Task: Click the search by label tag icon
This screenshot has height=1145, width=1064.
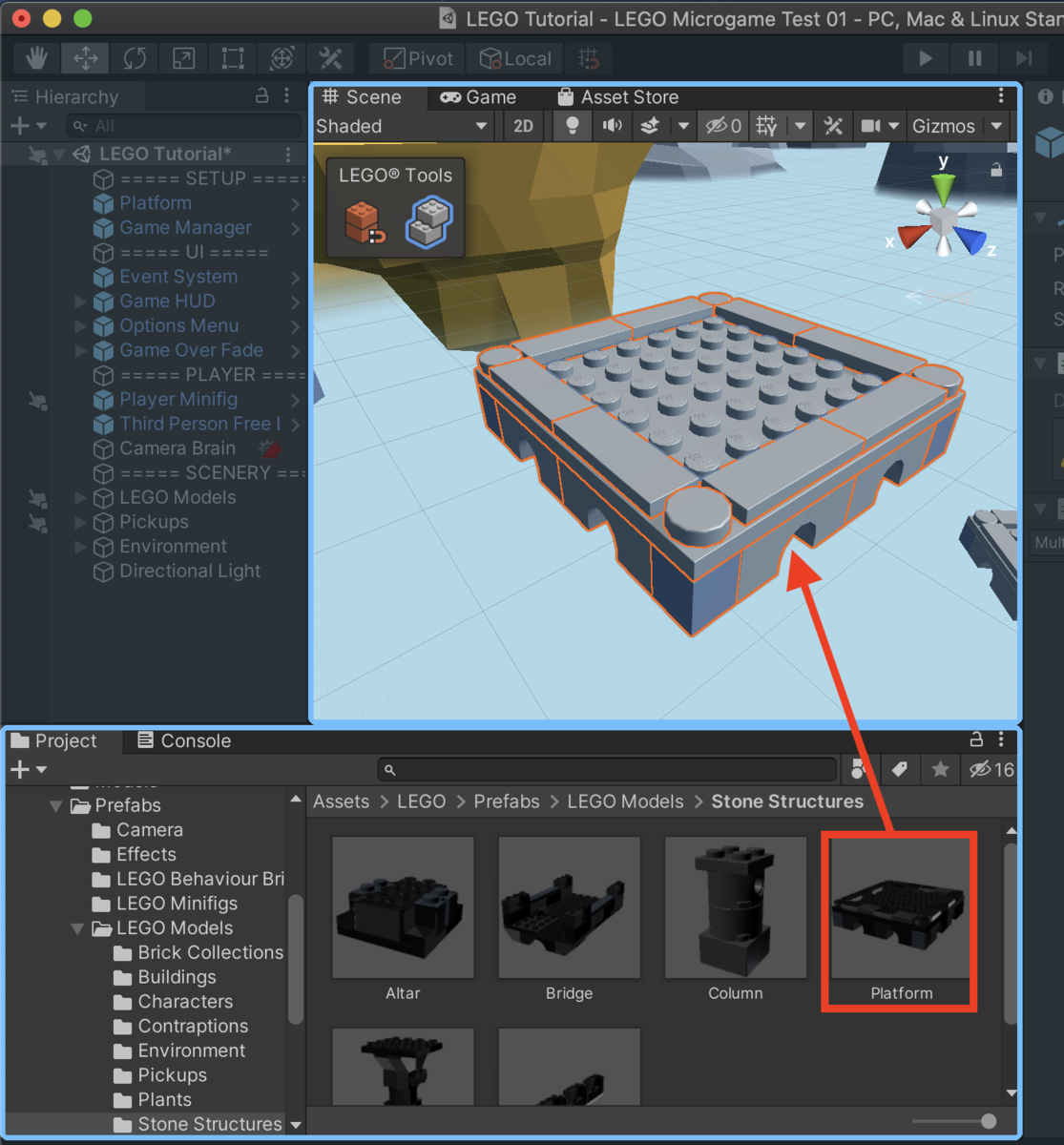Action: [899, 769]
